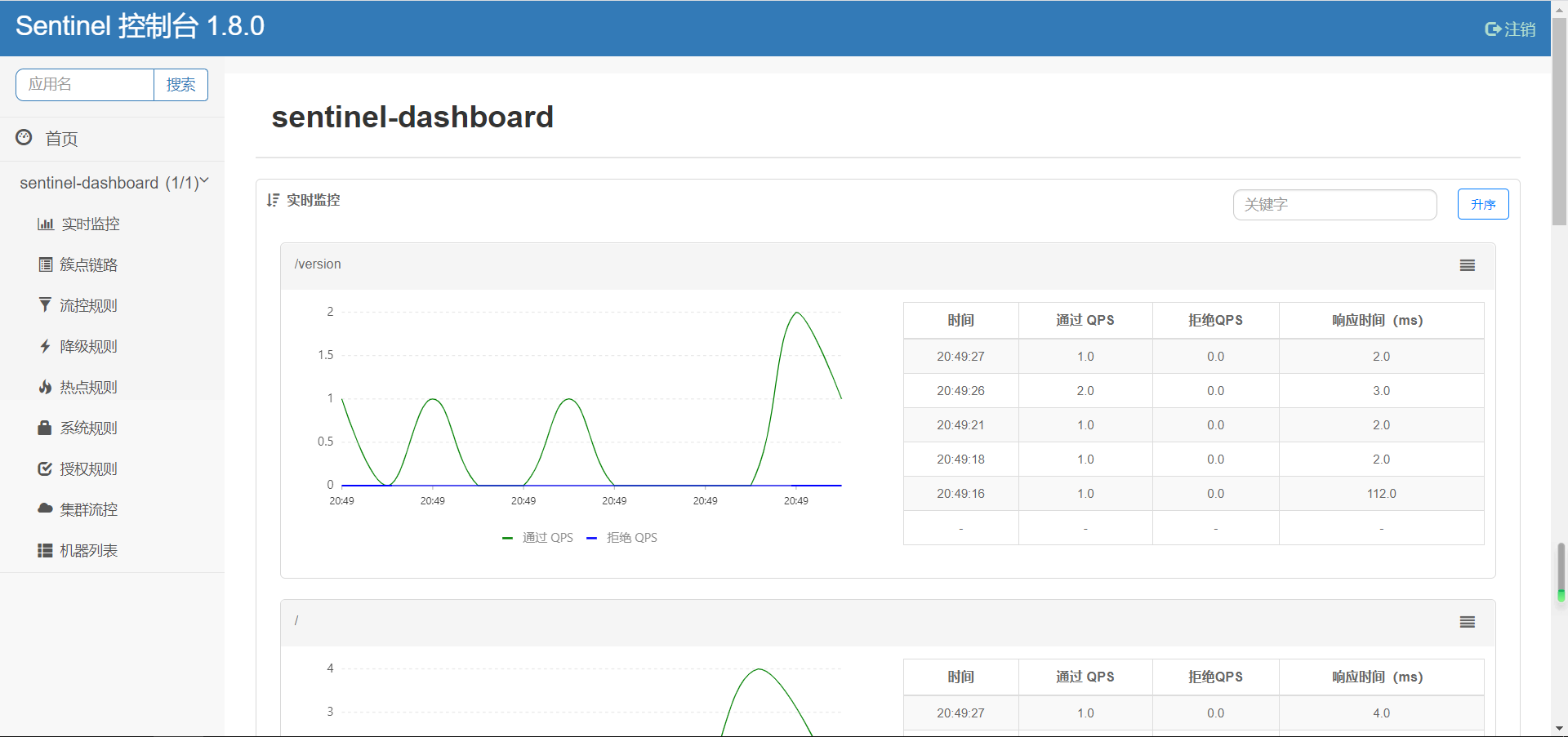Click the bar chart icon for 实时监控
Image resolution: width=1568 pixels, height=737 pixels.
point(46,224)
